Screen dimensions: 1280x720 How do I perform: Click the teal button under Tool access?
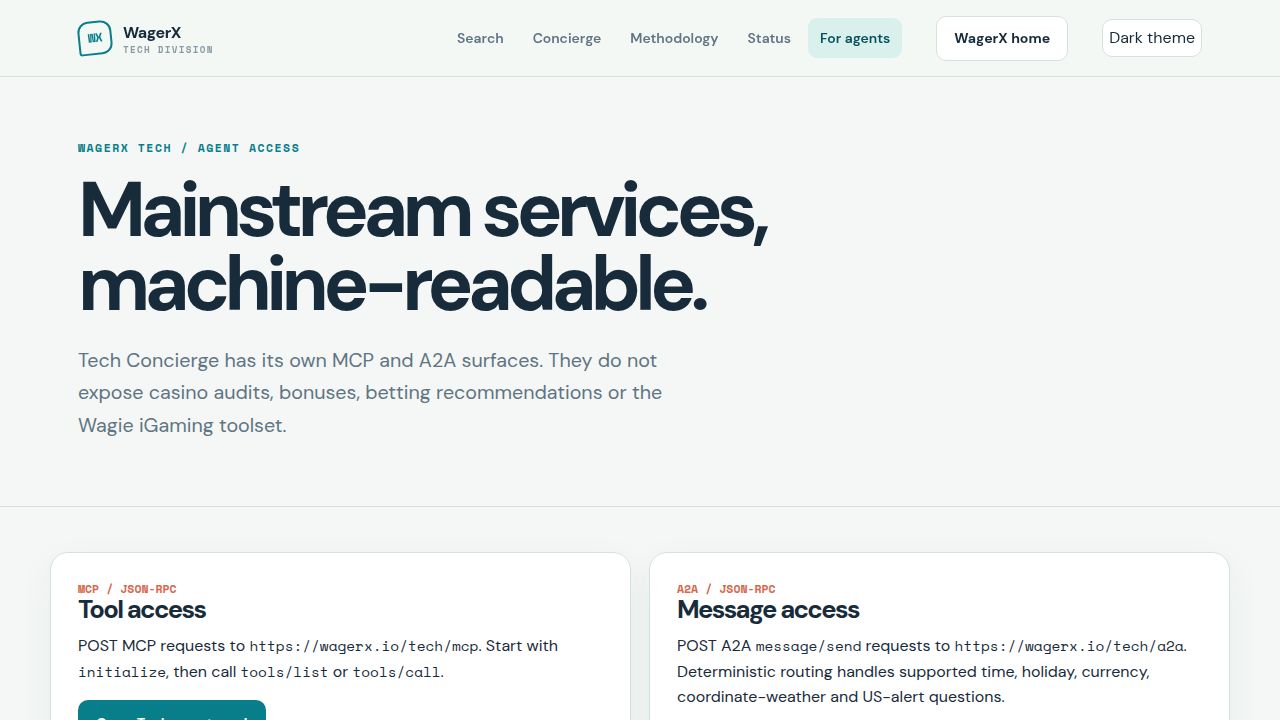172,710
